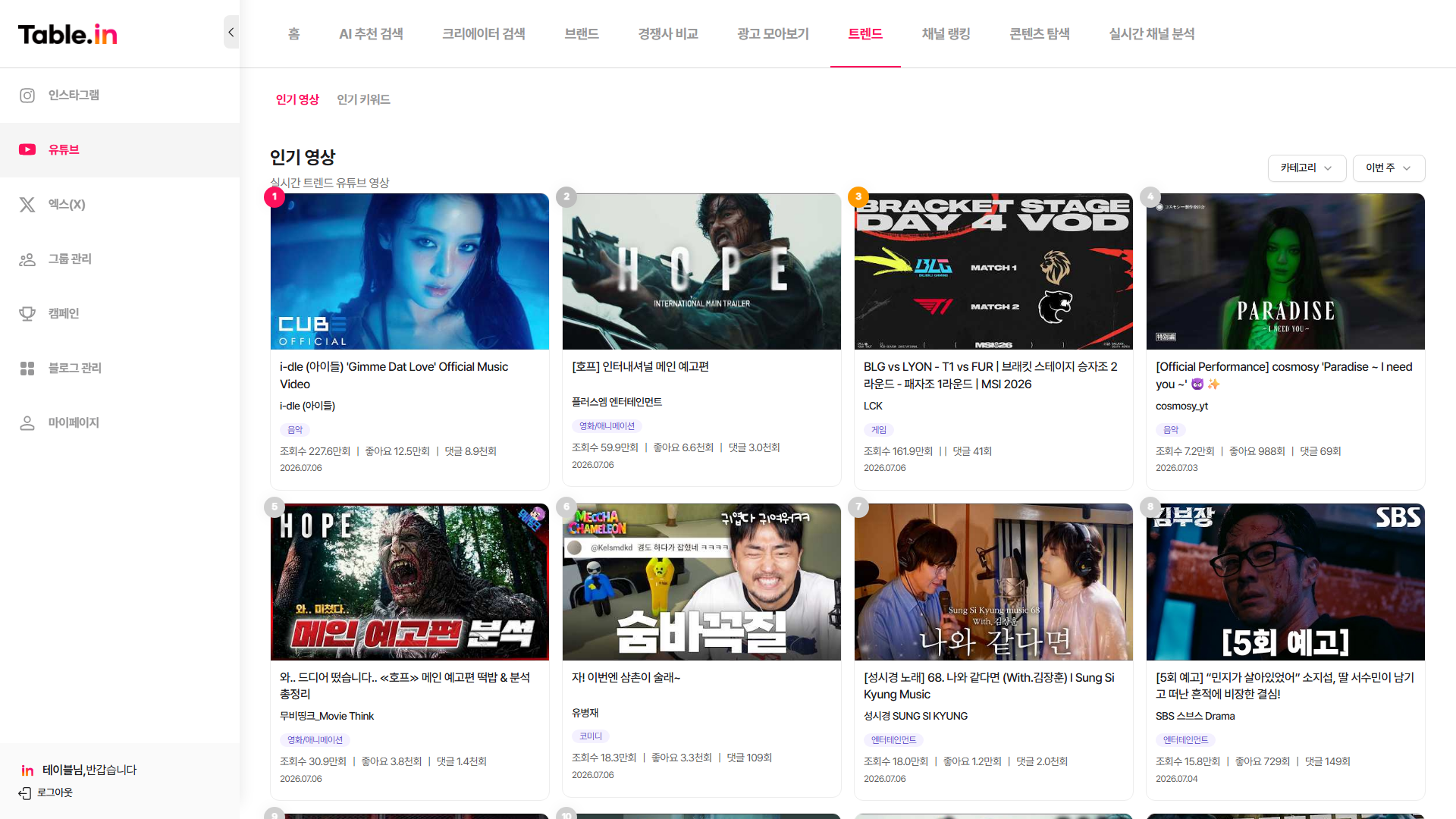The height and width of the screenshot is (819, 1456).
Task: Click the 마이페이지 person icon
Action: coord(27,423)
